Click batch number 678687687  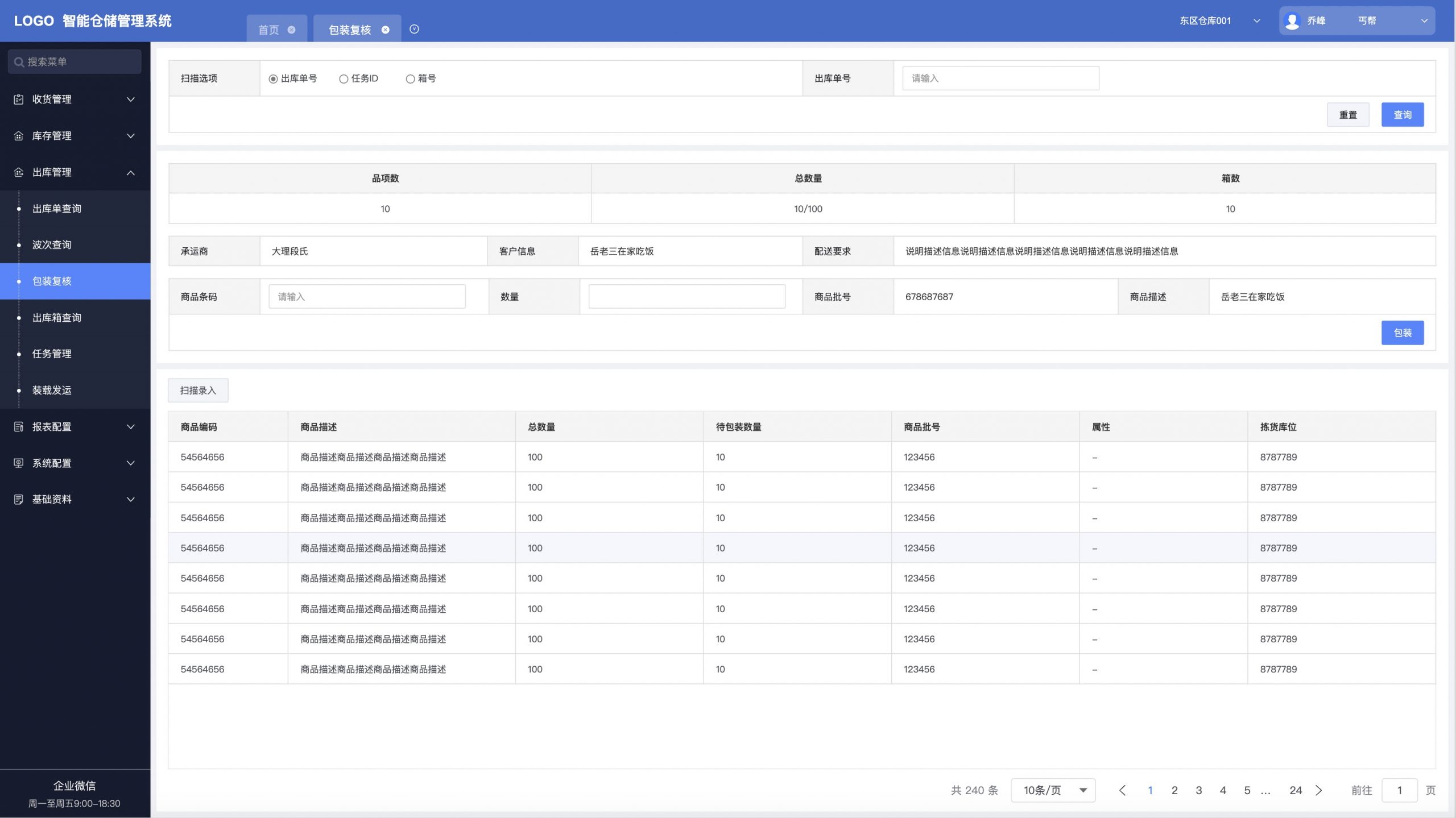929,297
